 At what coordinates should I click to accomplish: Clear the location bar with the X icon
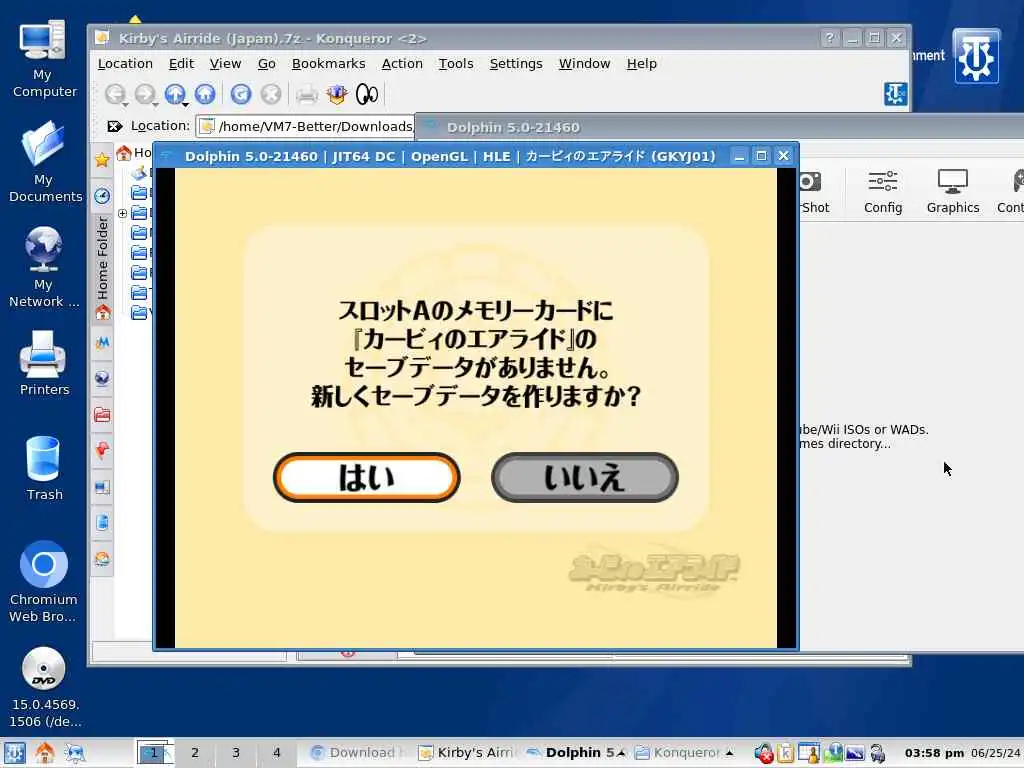[114, 126]
